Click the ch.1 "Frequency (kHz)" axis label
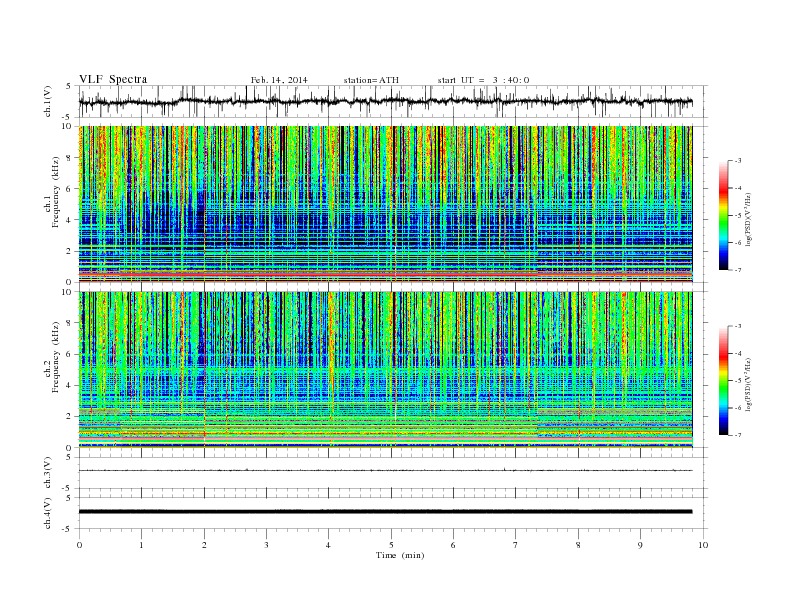This screenshot has height=612, width=792. coord(55,192)
